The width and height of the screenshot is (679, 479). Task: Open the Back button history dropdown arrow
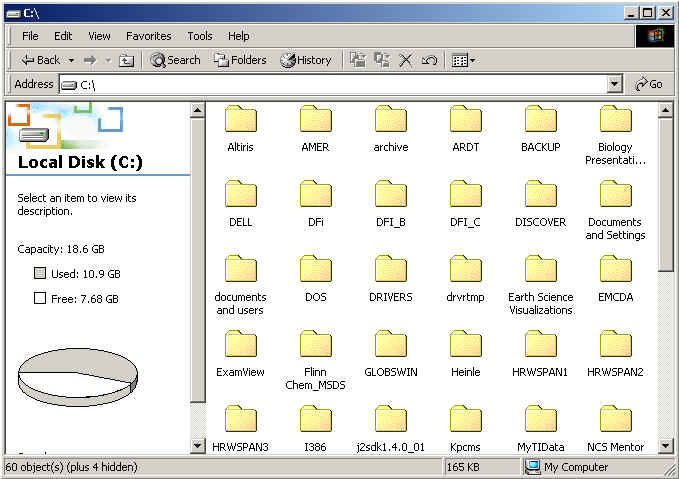click(x=70, y=60)
